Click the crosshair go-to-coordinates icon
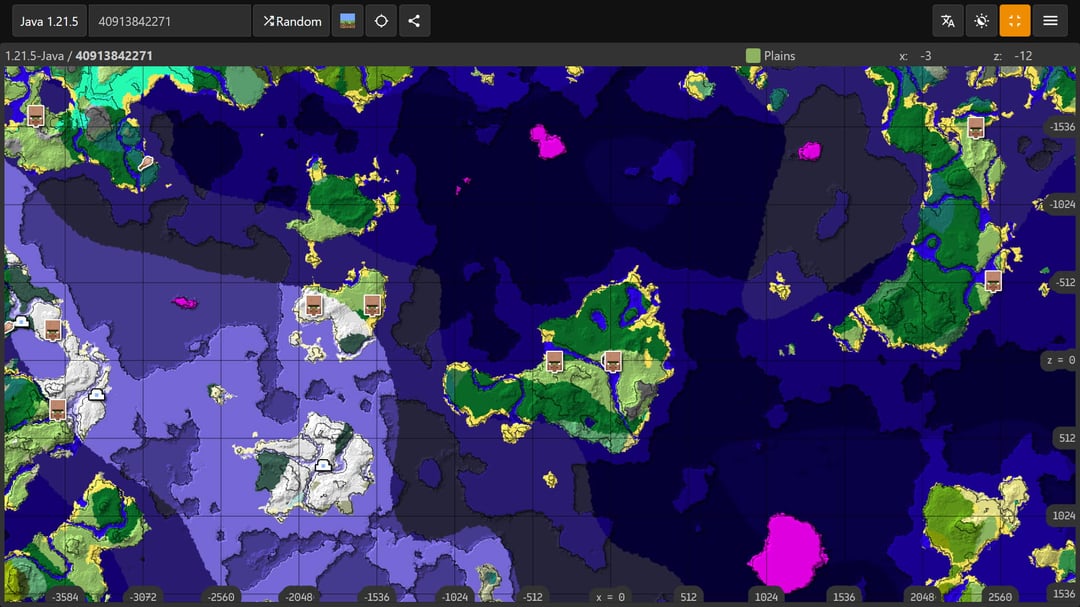The height and width of the screenshot is (607, 1080). pos(381,21)
